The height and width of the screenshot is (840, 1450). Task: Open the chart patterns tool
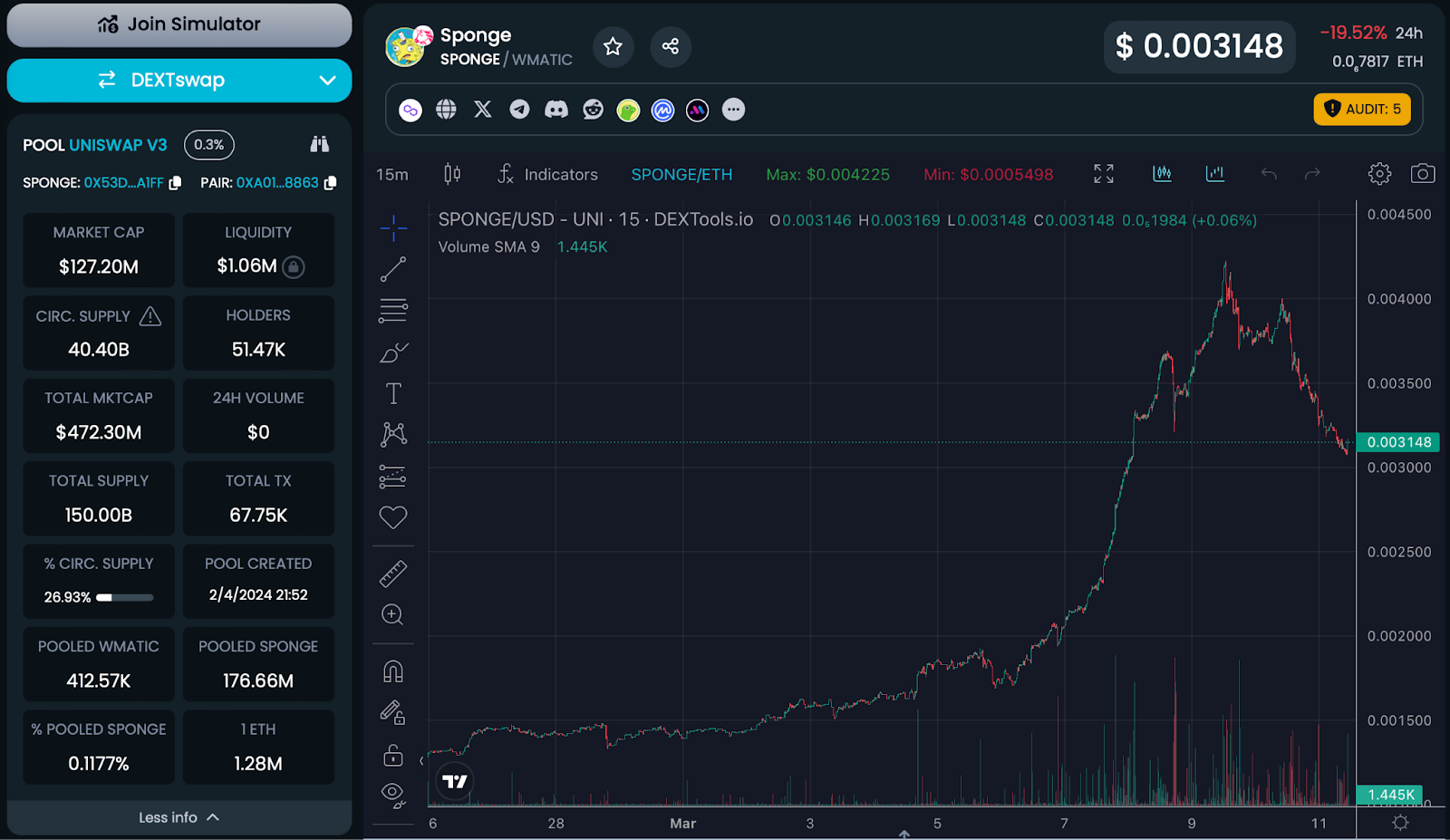tap(393, 434)
